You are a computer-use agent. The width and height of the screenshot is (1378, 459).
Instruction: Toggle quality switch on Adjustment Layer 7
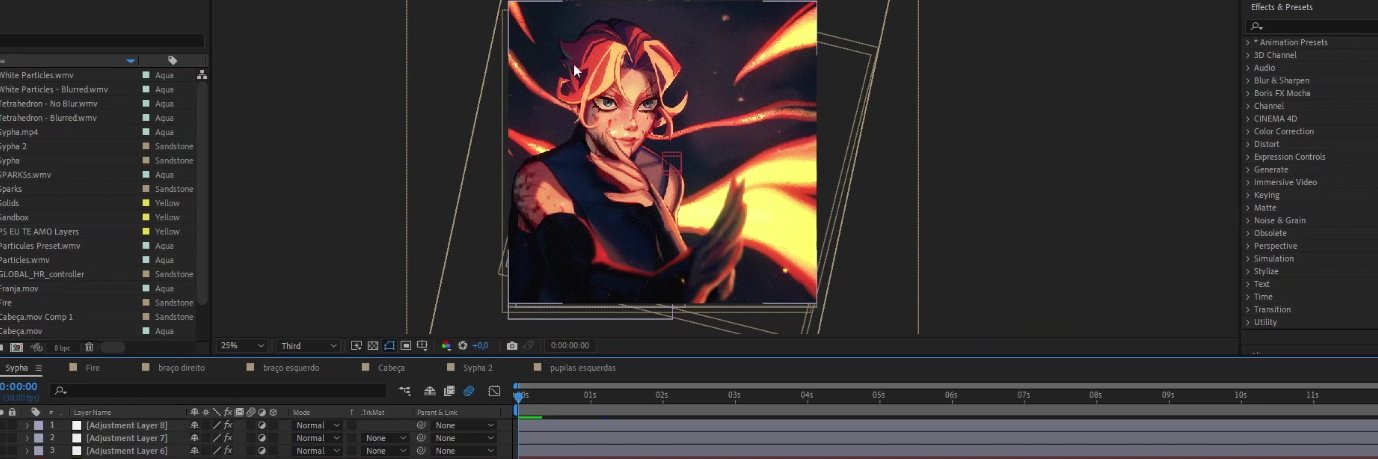[216, 438]
